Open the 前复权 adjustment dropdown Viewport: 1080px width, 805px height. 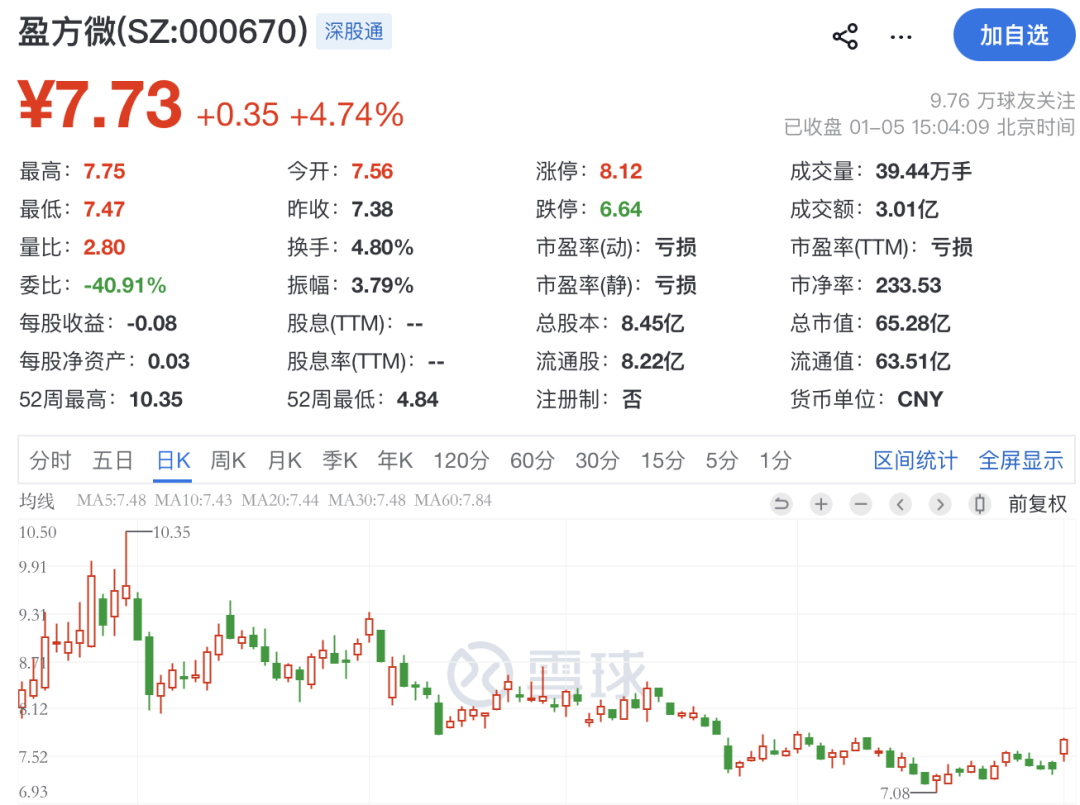click(x=1037, y=504)
